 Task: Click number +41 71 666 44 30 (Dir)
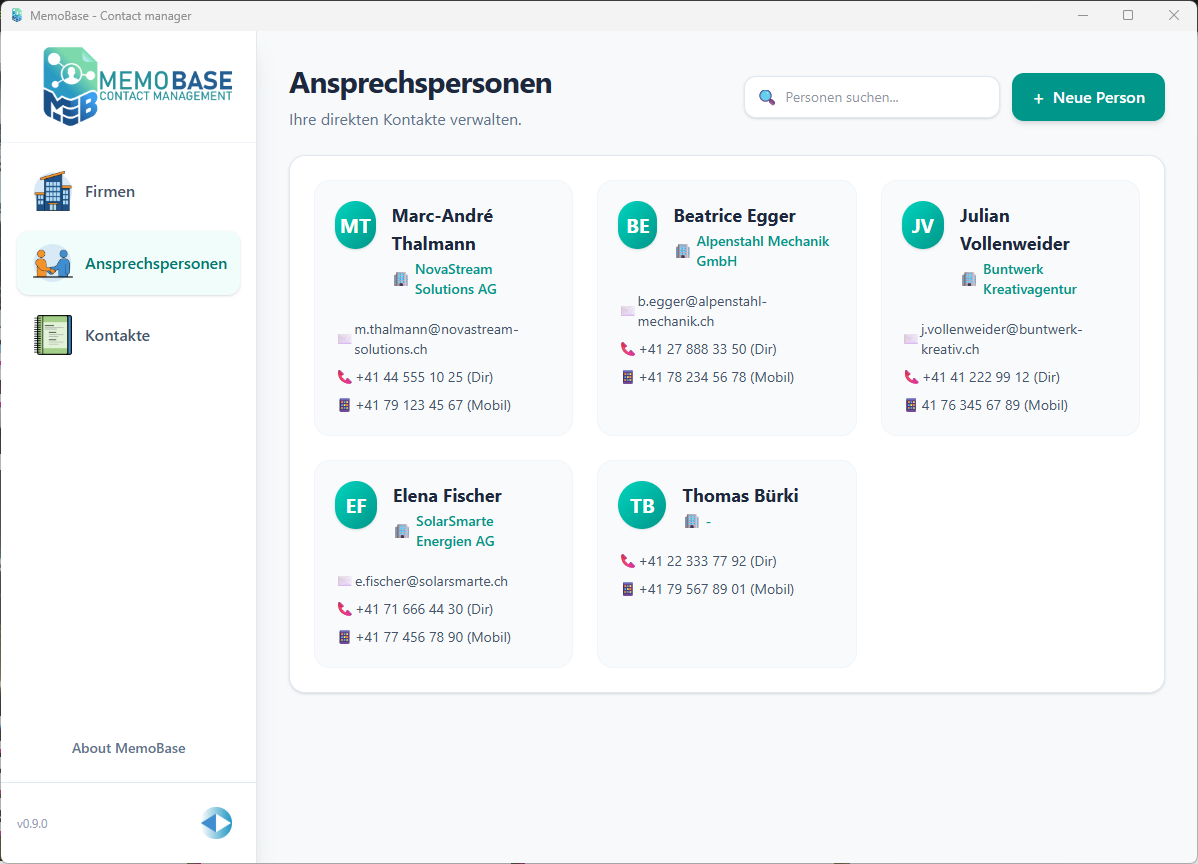pos(425,609)
